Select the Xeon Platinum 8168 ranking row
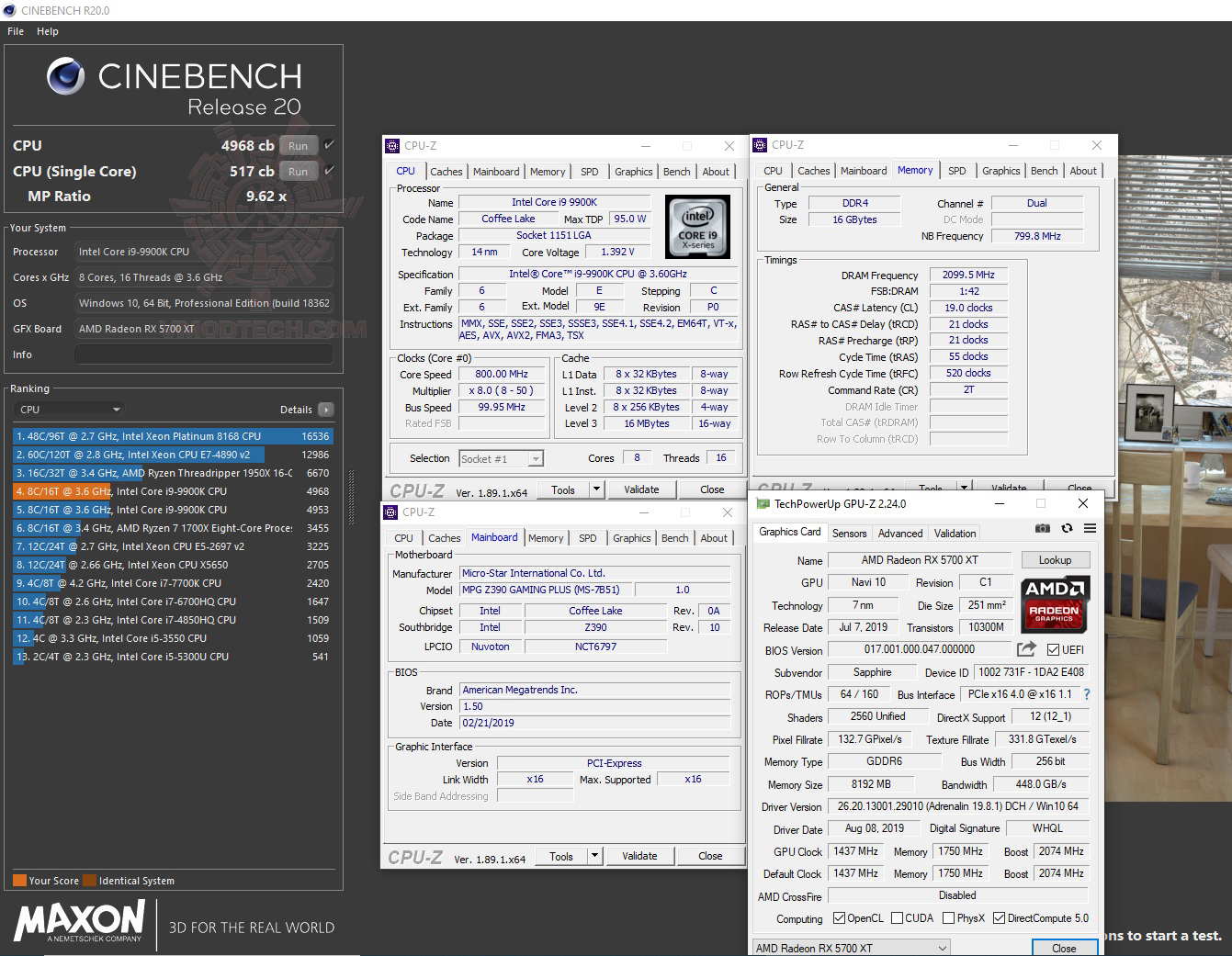Viewport: 1232px width, 956px height. click(x=173, y=436)
